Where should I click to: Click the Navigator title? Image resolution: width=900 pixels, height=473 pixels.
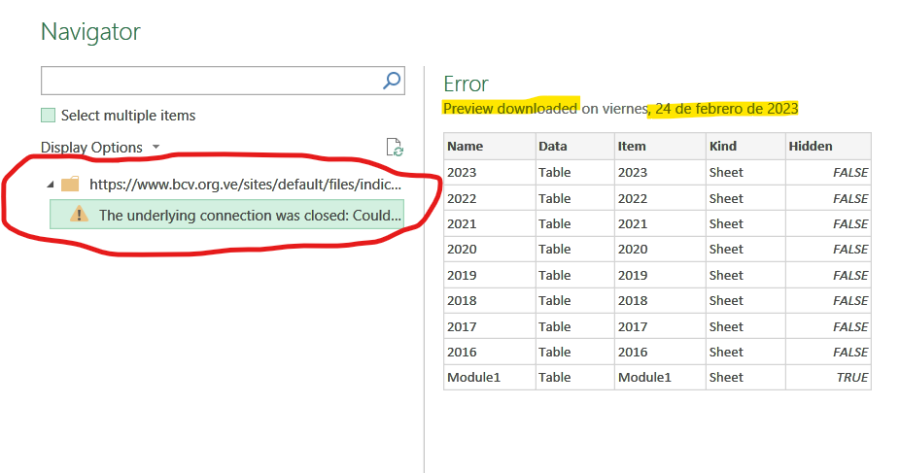[x=91, y=32]
